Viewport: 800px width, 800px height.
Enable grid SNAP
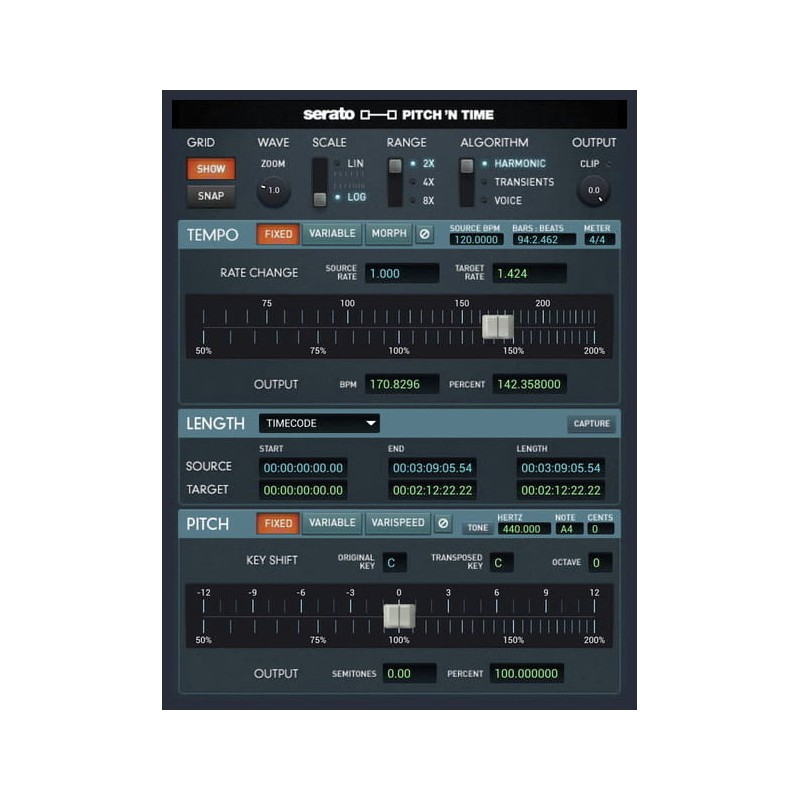[211, 196]
